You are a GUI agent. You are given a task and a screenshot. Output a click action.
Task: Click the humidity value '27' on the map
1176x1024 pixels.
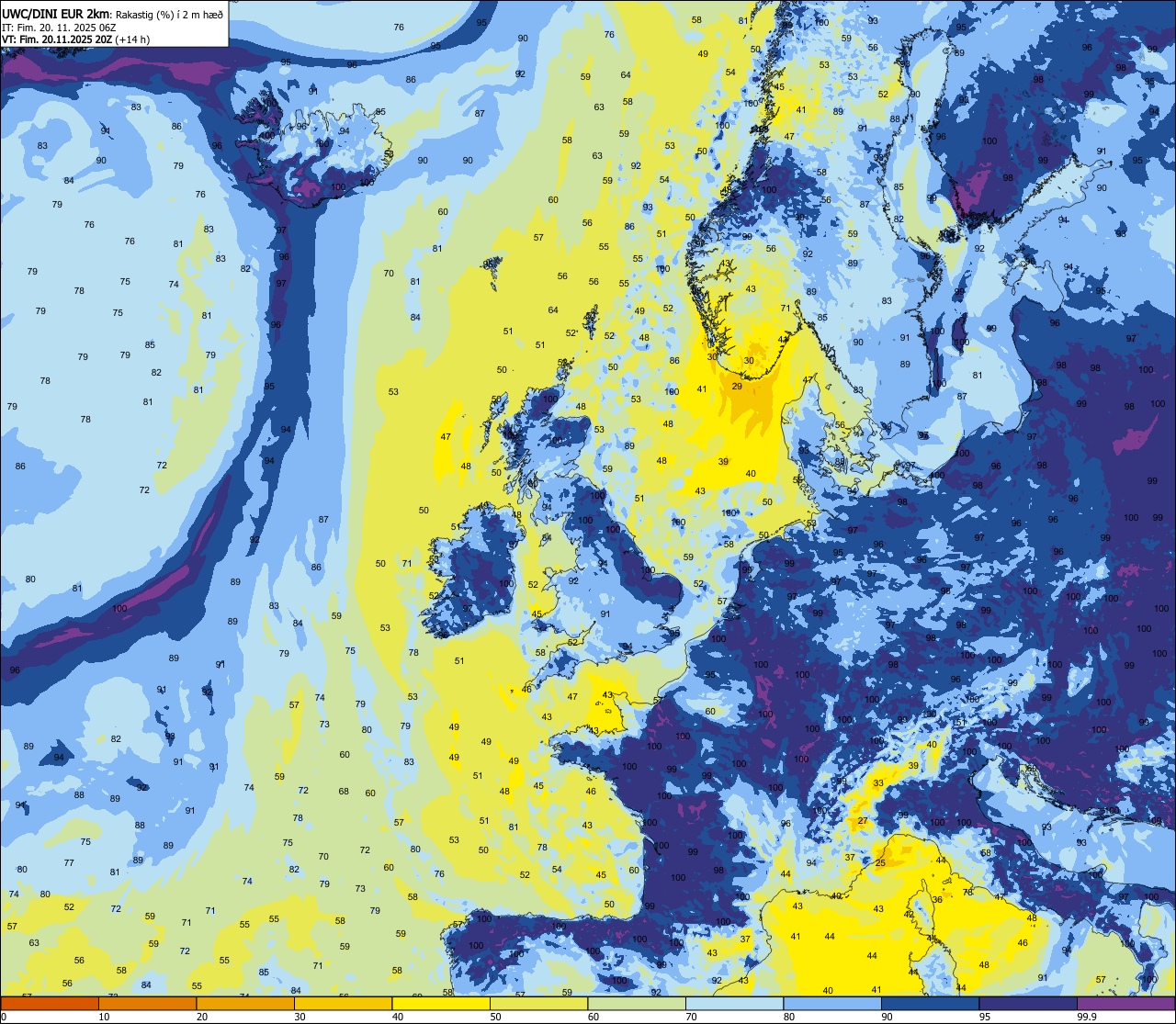click(863, 821)
